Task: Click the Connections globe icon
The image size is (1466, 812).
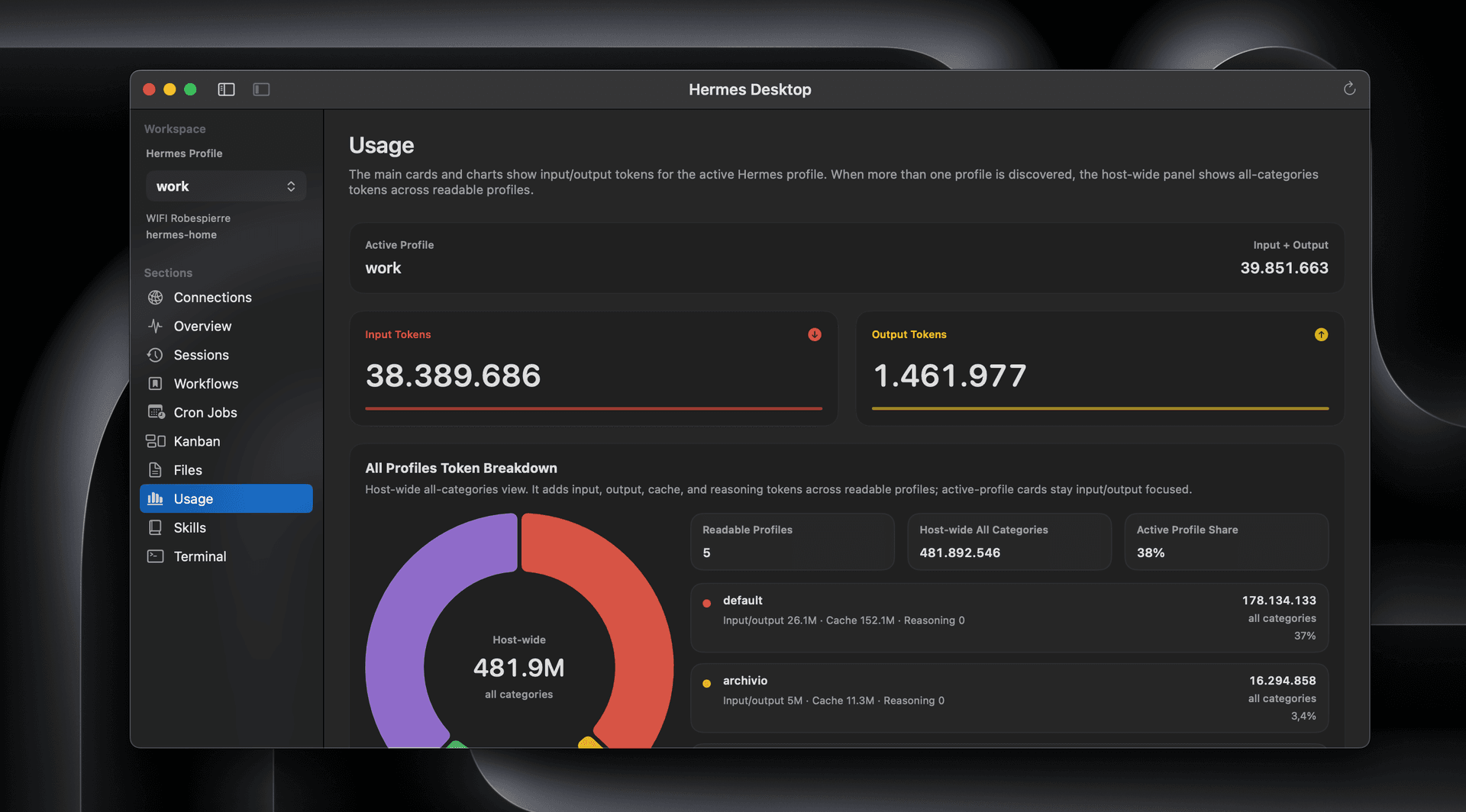Action: coord(156,298)
